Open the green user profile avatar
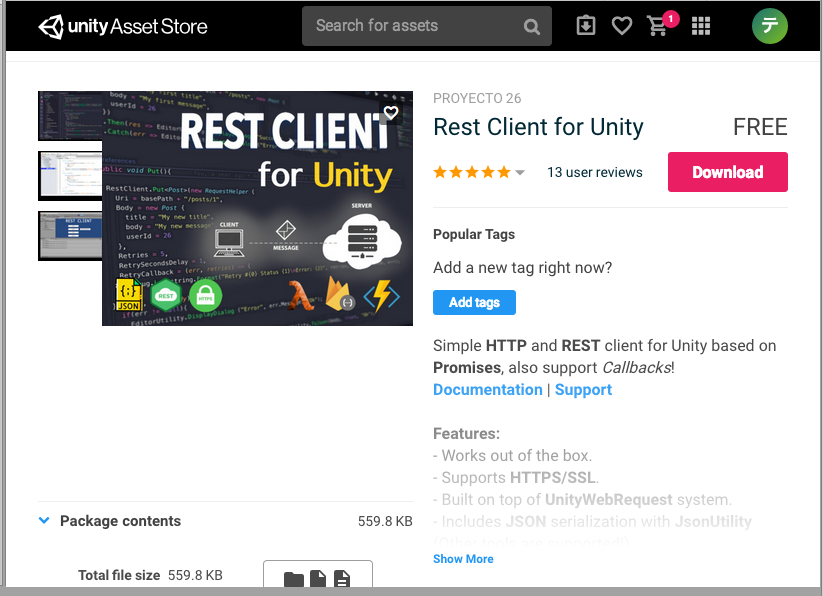This screenshot has height=596, width=823. click(769, 25)
